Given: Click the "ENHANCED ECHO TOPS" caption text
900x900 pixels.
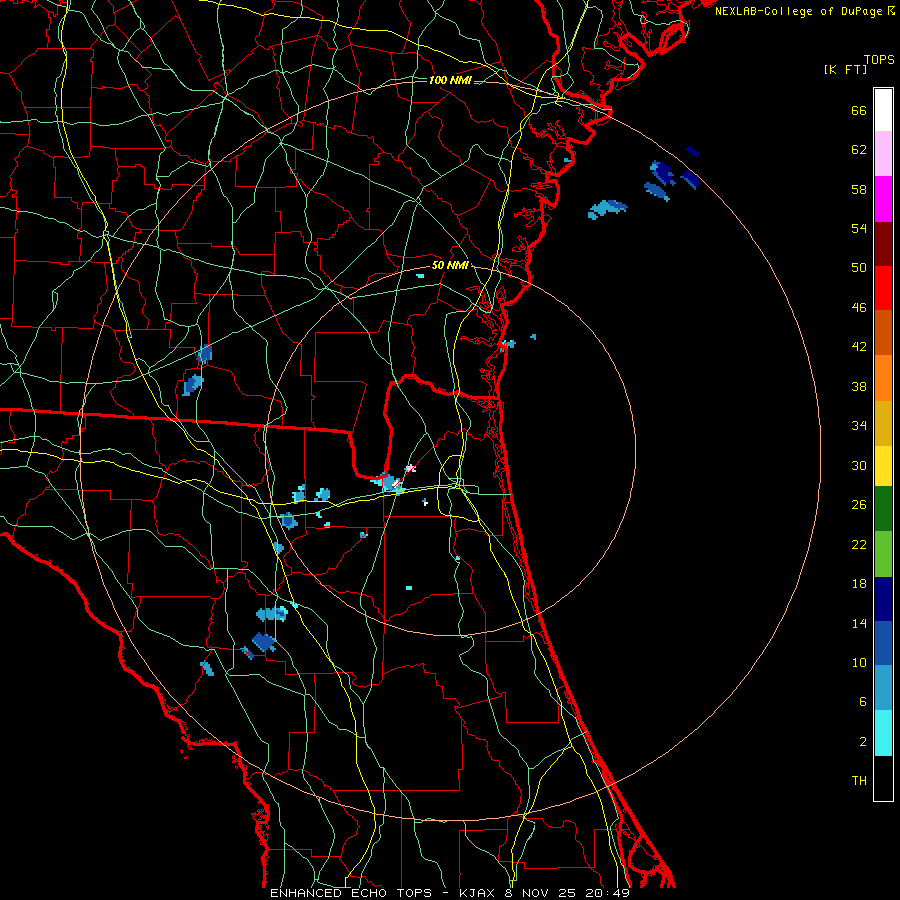Looking at the screenshot, I should coord(351,893).
